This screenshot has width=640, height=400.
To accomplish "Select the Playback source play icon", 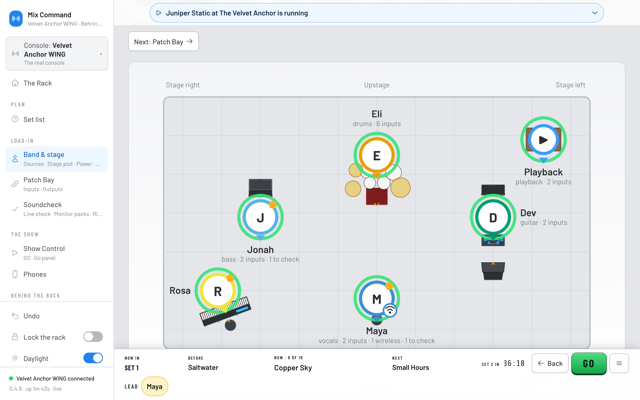I will (x=543, y=140).
